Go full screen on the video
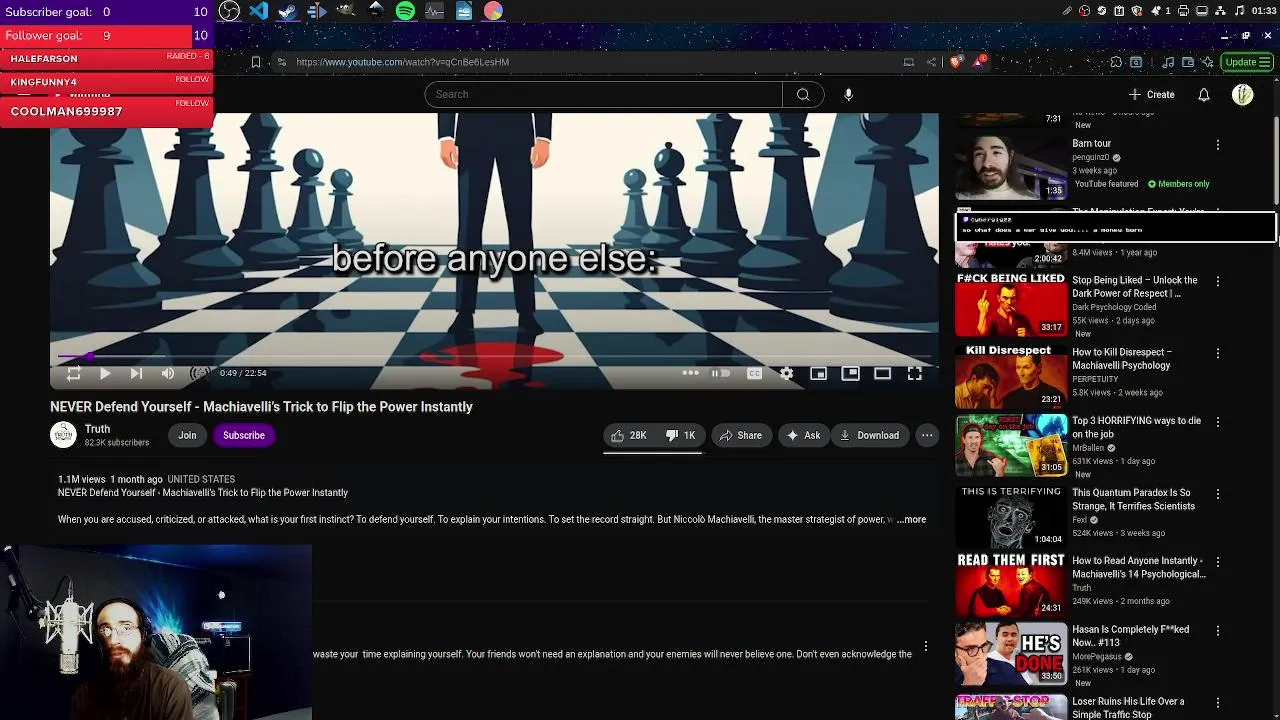 pyautogui.click(x=914, y=373)
